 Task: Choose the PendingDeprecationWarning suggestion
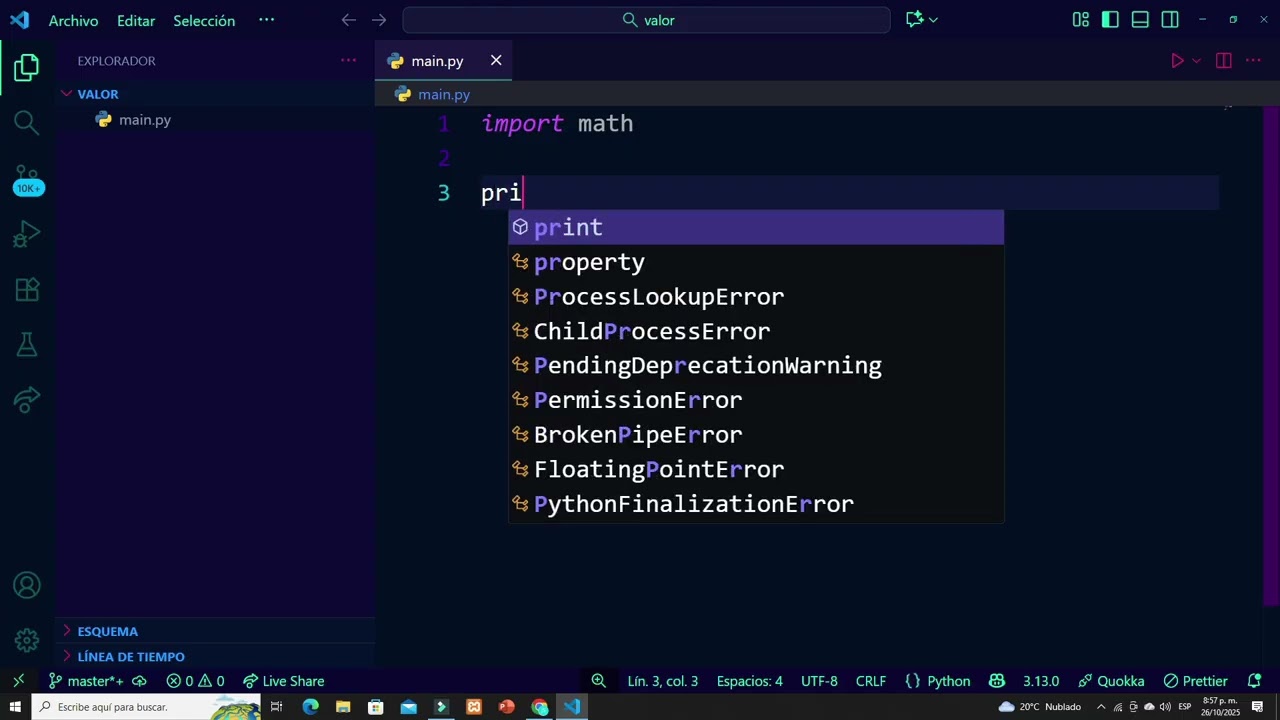pyautogui.click(x=756, y=366)
